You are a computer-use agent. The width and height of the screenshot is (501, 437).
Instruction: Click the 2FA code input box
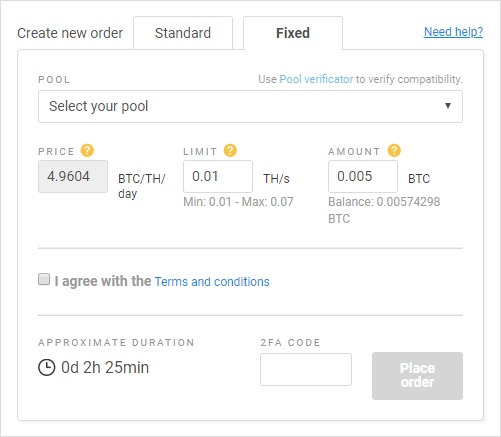[306, 370]
